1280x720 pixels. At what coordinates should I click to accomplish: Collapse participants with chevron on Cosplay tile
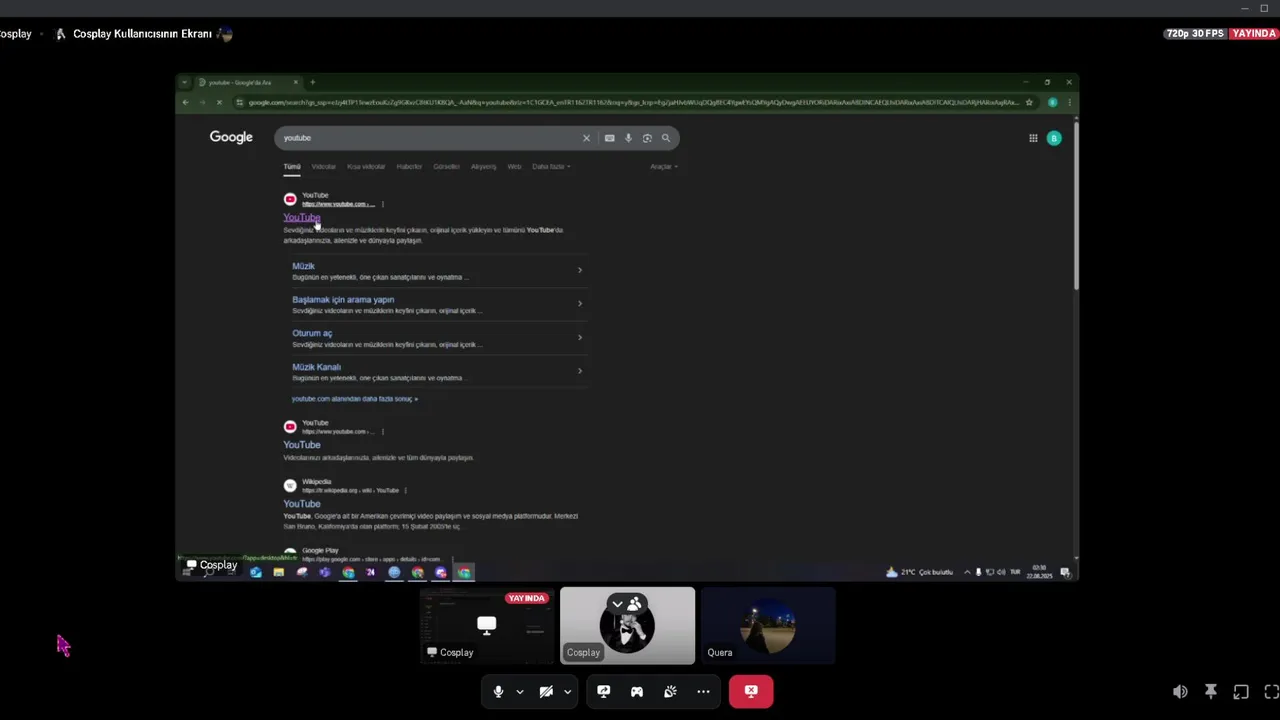tap(617, 604)
